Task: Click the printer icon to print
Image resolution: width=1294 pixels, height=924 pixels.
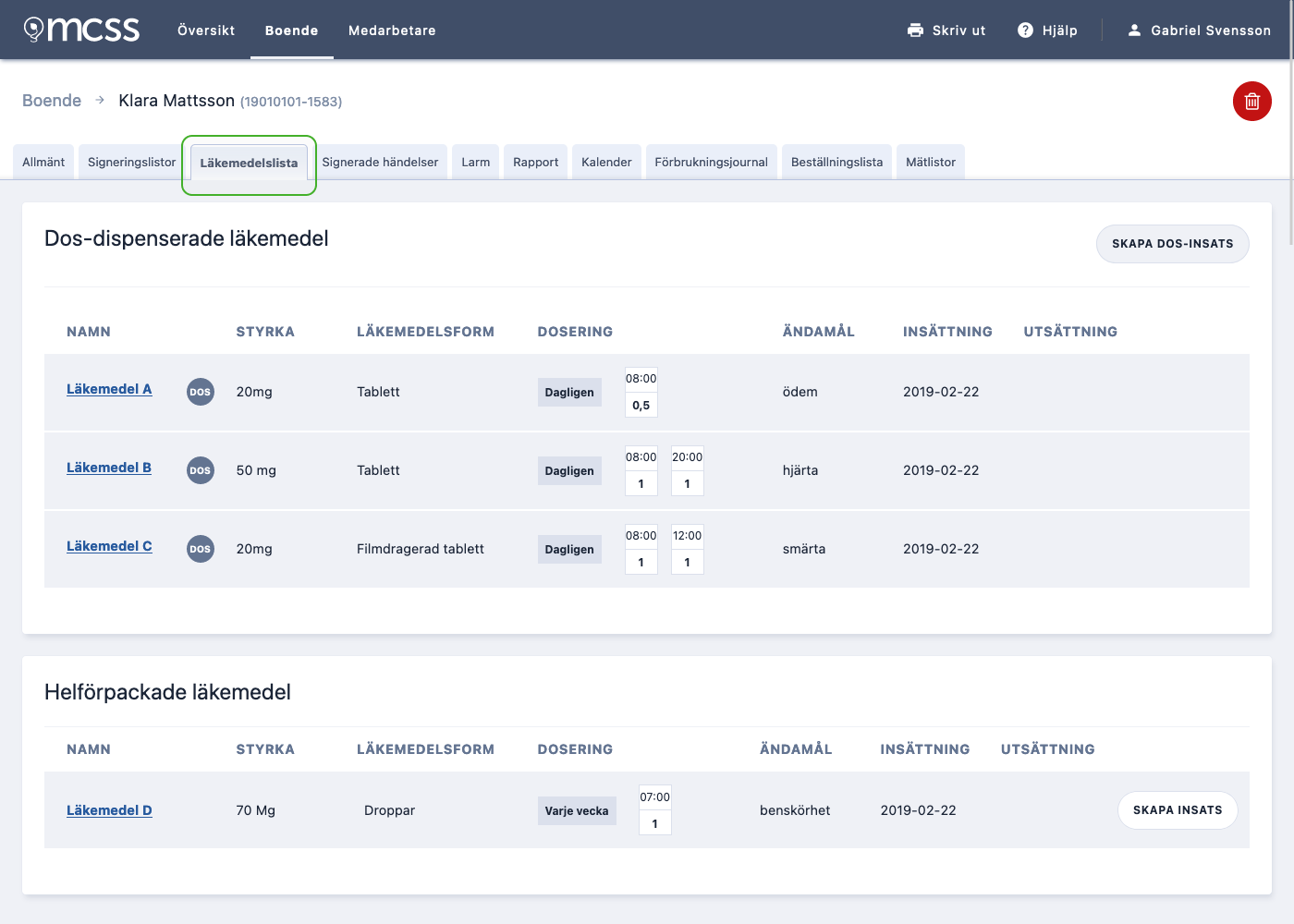Action: click(915, 30)
